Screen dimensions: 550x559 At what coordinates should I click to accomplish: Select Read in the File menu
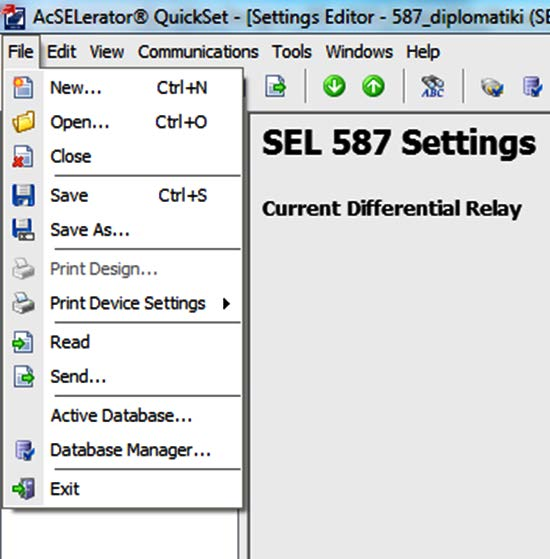pos(123,342)
